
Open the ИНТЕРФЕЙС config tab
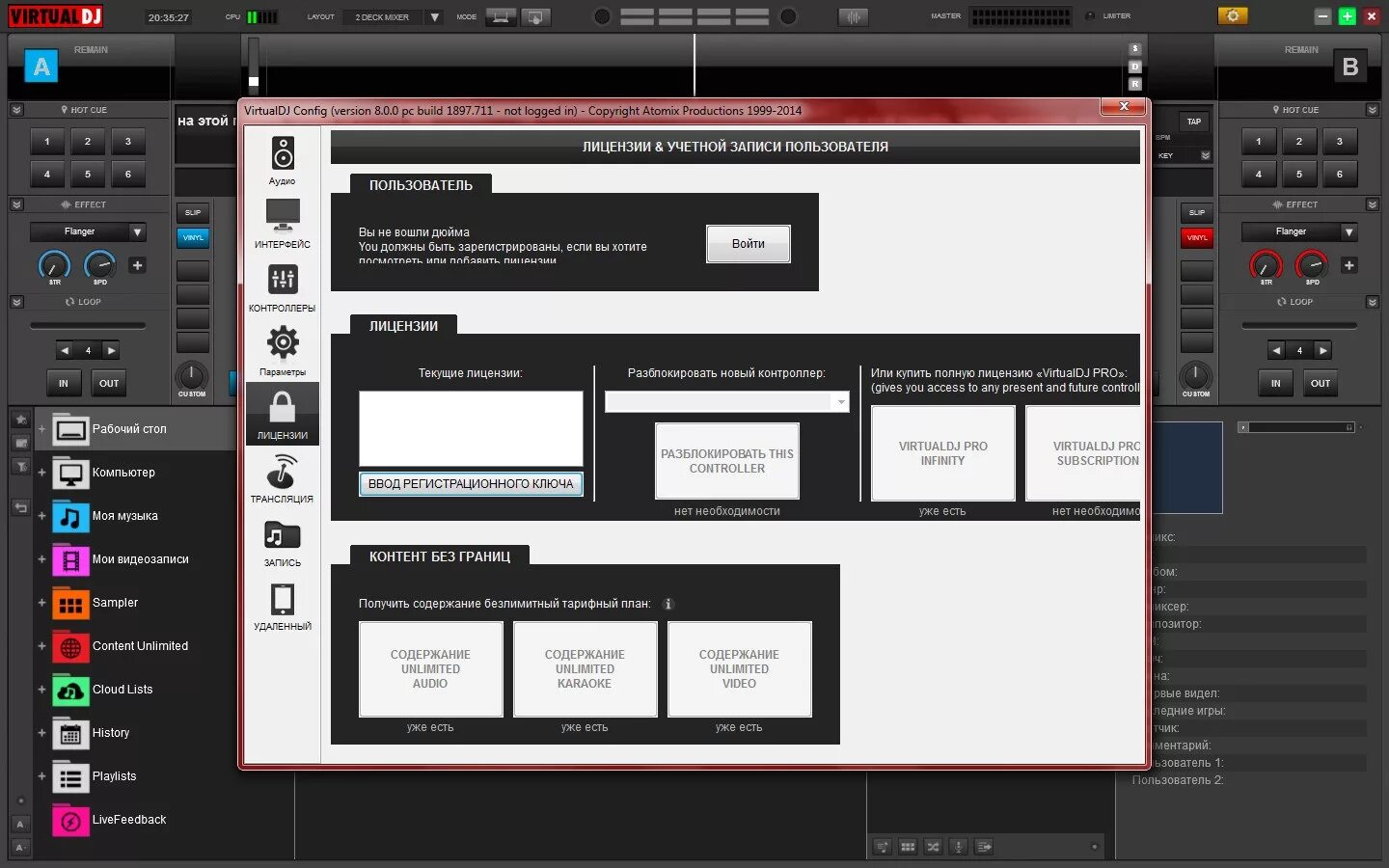pyautogui.click(x=282, y=224)
